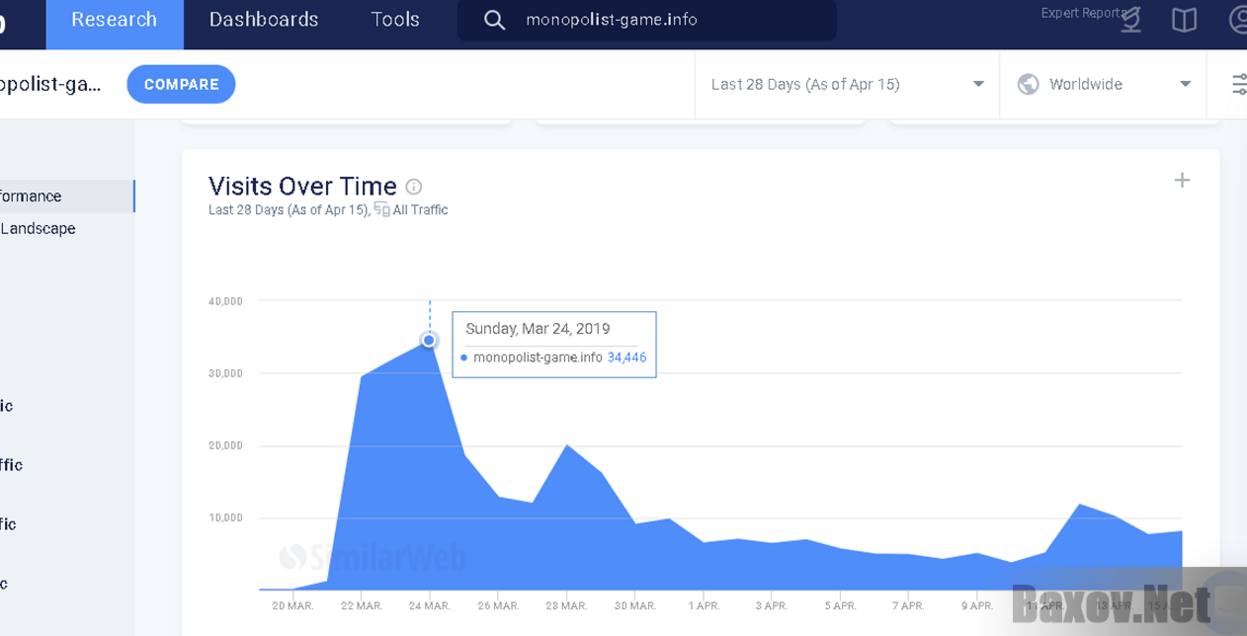This screenshot has height=636, width=1247.
Task: Click the COMPARE button
Action: 181,84
